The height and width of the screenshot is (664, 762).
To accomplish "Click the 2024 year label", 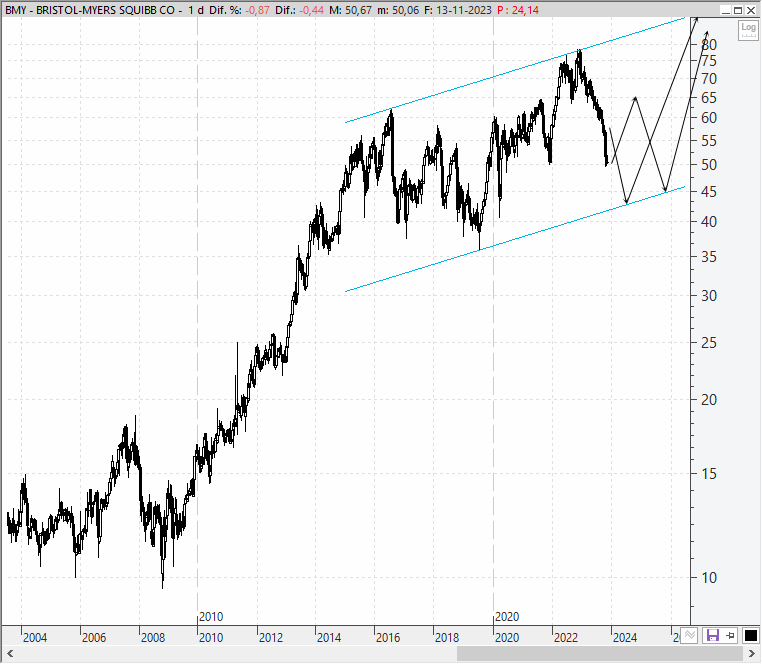I will [x=624, y=637].
